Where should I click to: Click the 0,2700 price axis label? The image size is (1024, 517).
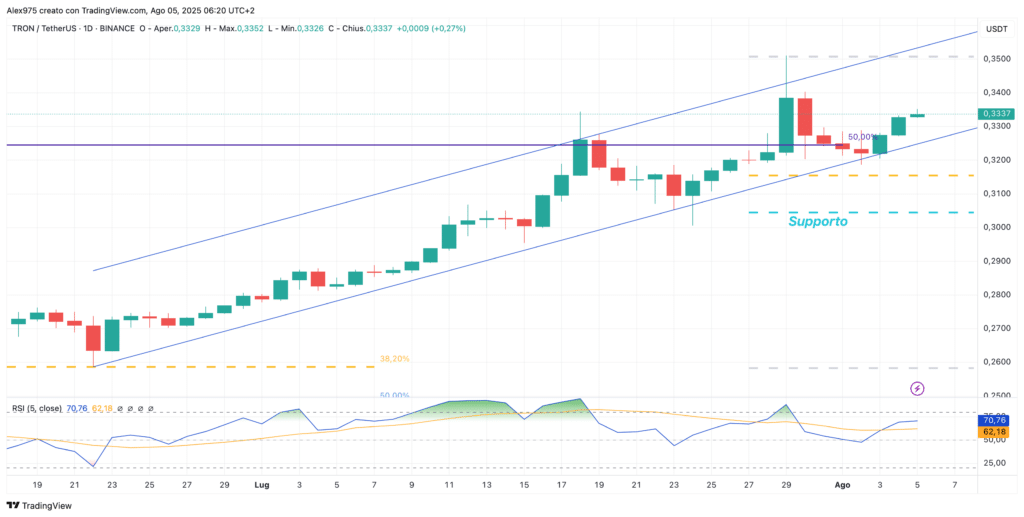[999, 328]
